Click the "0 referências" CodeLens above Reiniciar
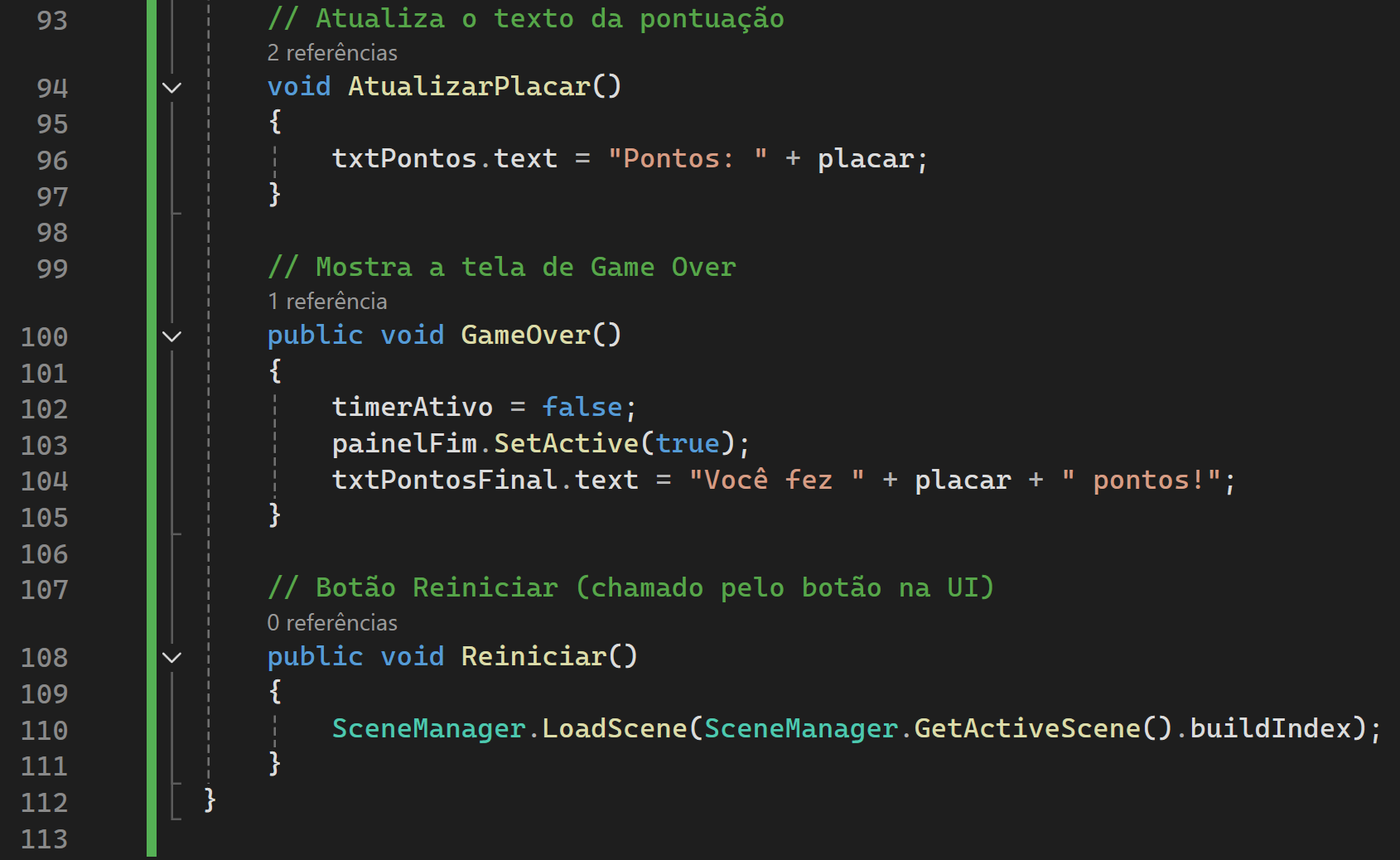 pyautogui.click(x=331, y=623)
